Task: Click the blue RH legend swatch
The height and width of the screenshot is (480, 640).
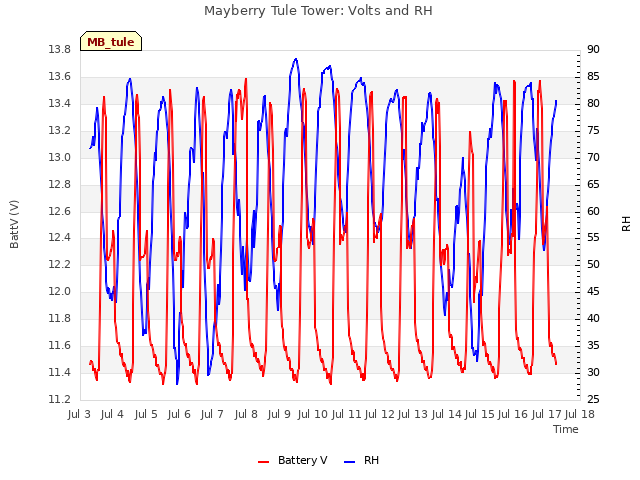Action: [x=350, y=462]
